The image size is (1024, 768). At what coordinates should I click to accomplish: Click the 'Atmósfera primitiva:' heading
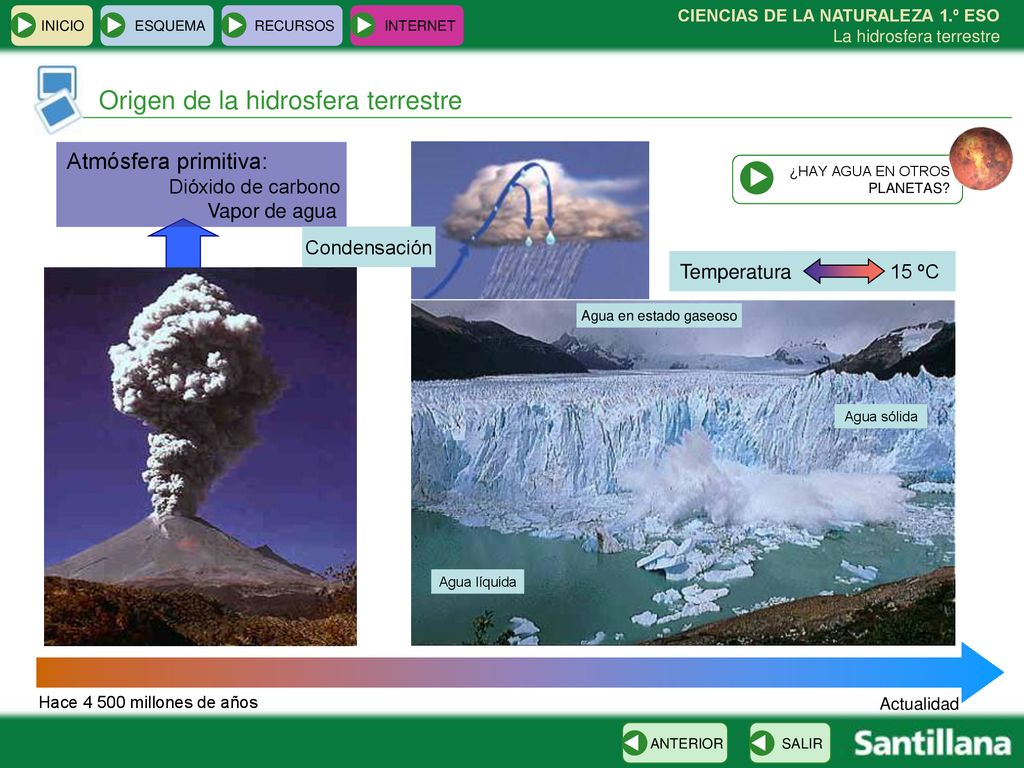167,161
